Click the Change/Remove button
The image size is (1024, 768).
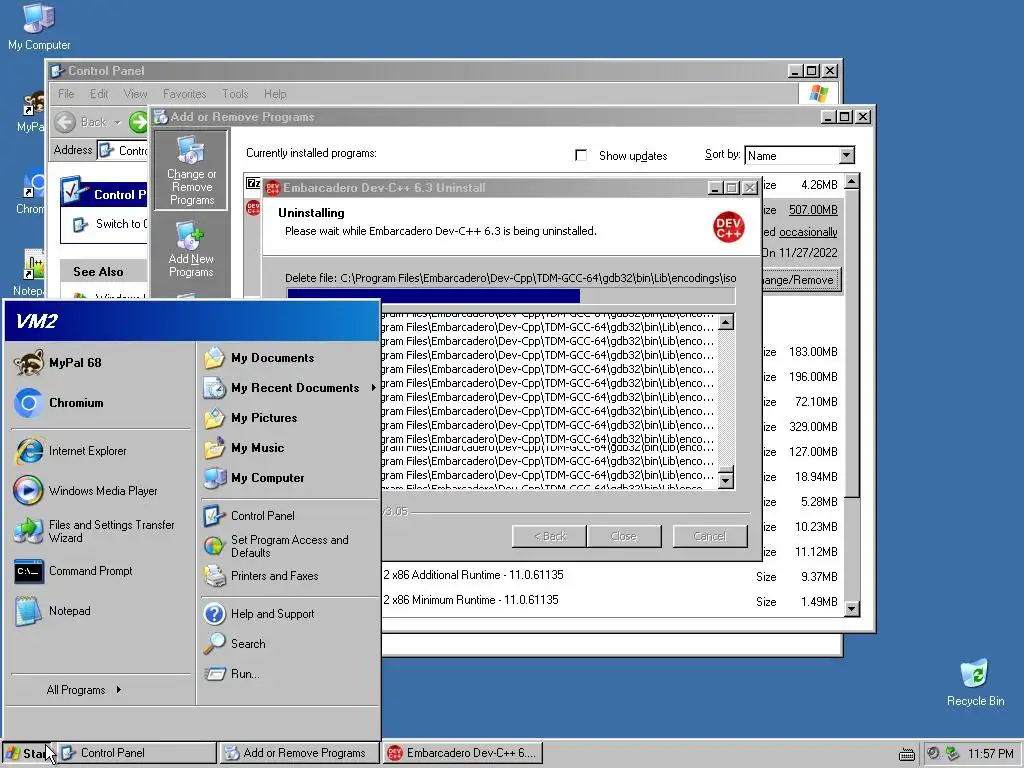pyautogui.click(x=801, y=280)
